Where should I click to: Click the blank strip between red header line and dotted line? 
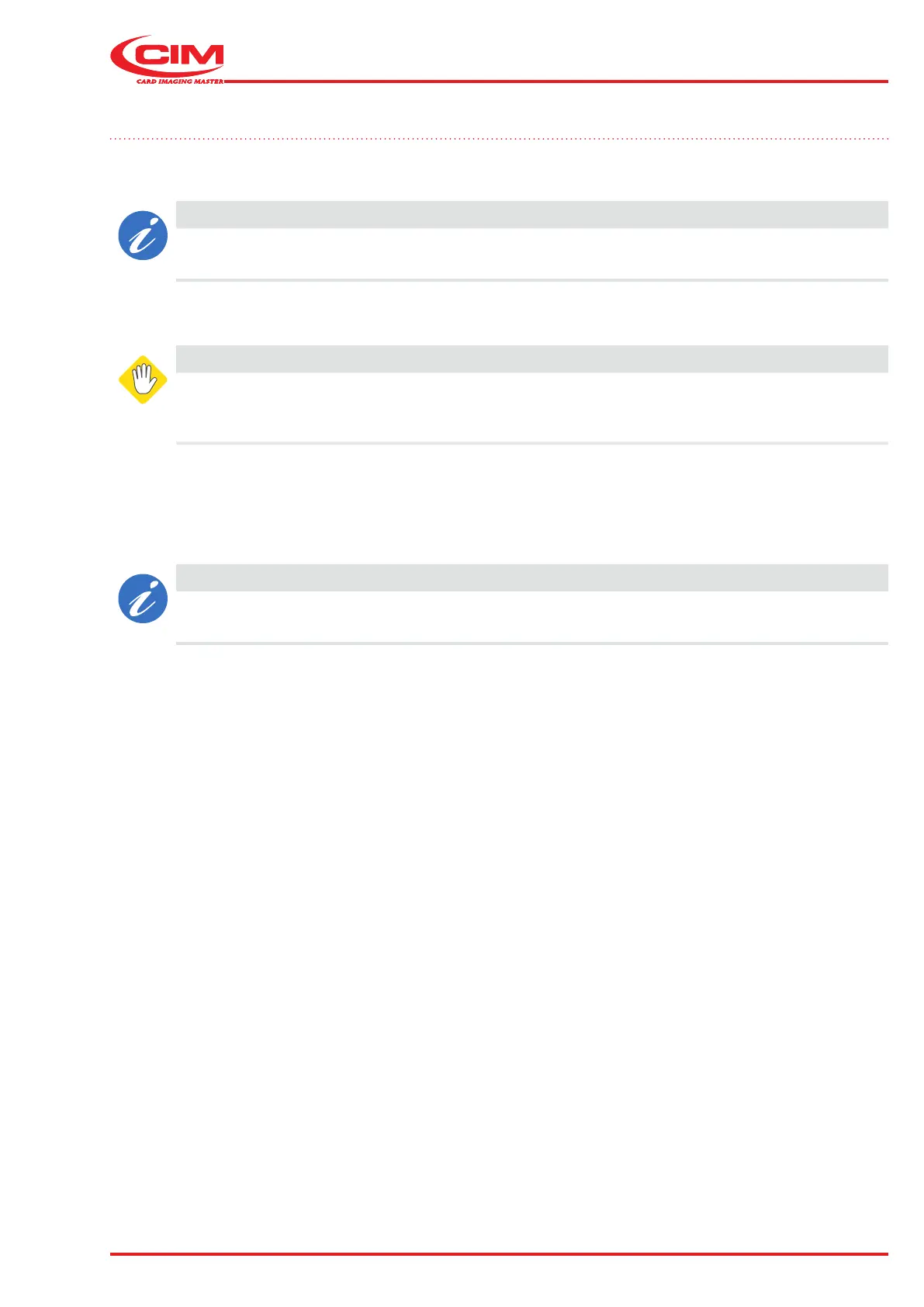(x=499, y=110)
